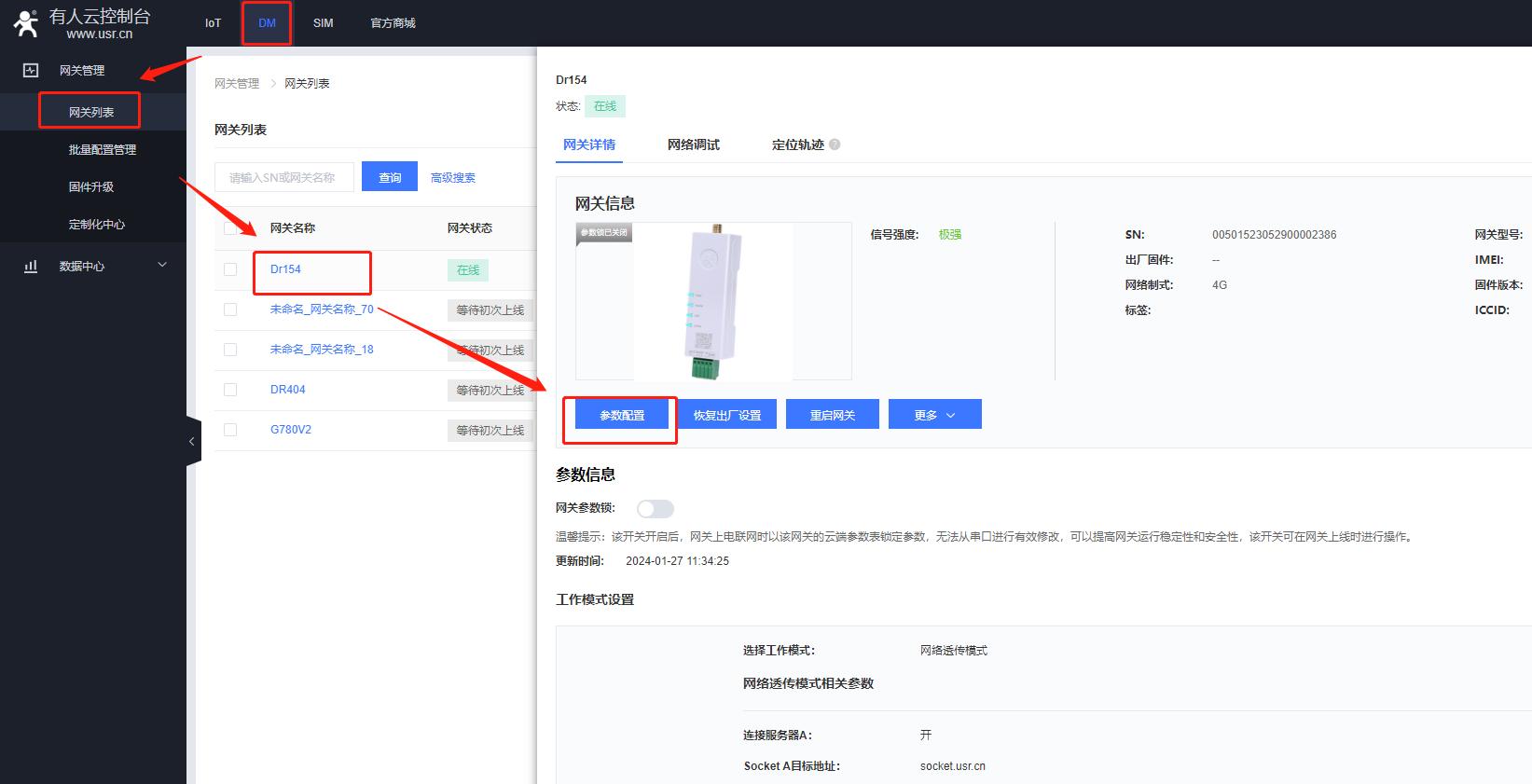Click the 数据中心 chart icon
Screen dimensions: 1532x784
click(31, 266)
